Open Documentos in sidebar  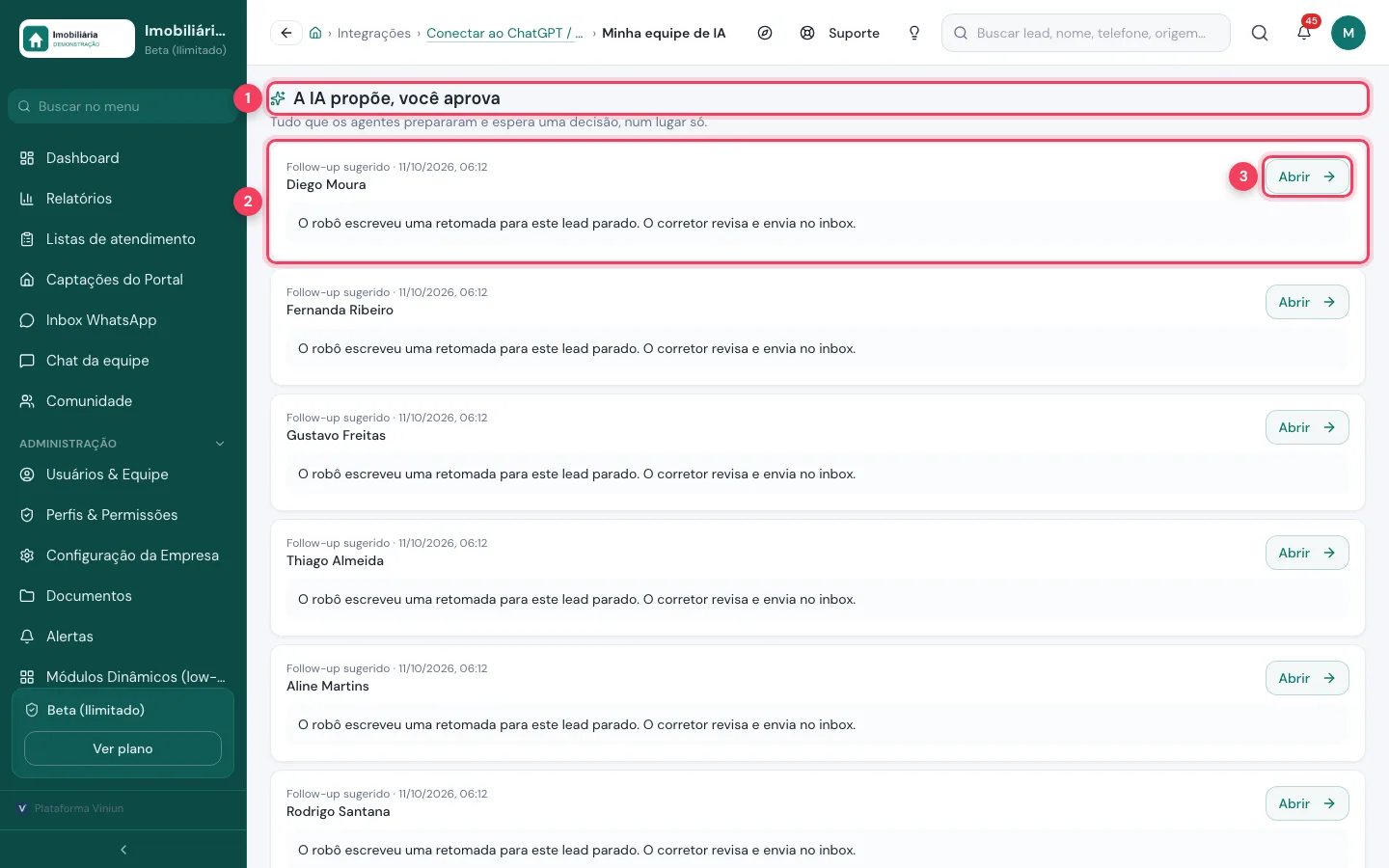(123, 596)
